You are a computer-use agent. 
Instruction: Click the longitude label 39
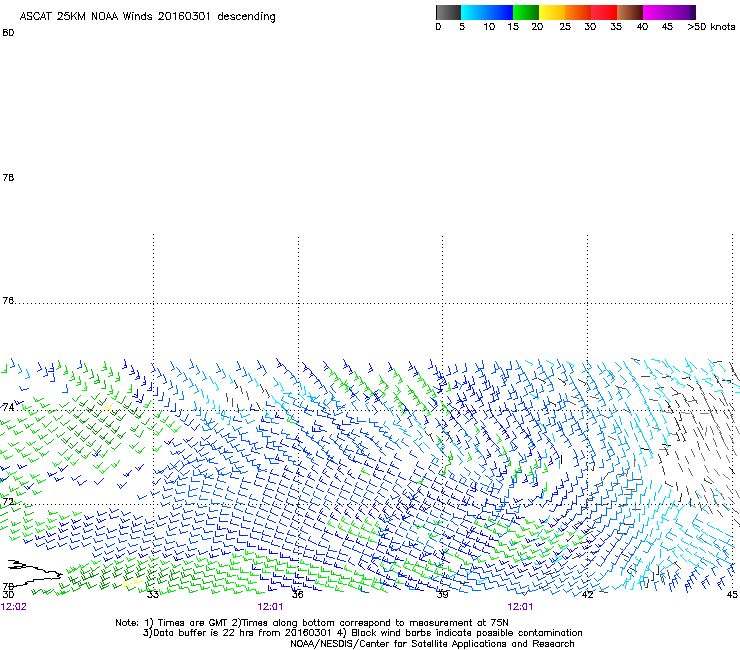click(x=442, y=595)
